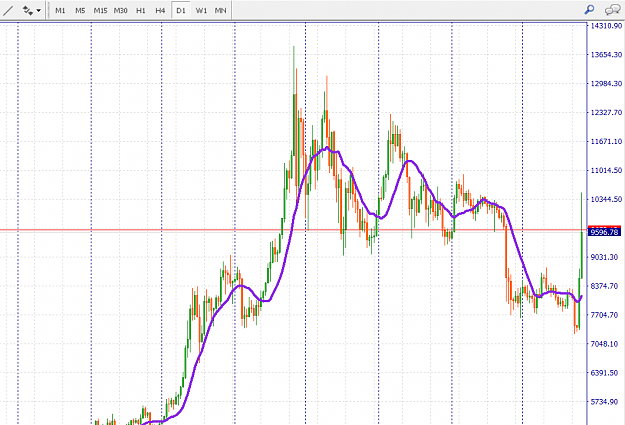Click the 14310.90 price scale label
625x425 pixels.
606,26
